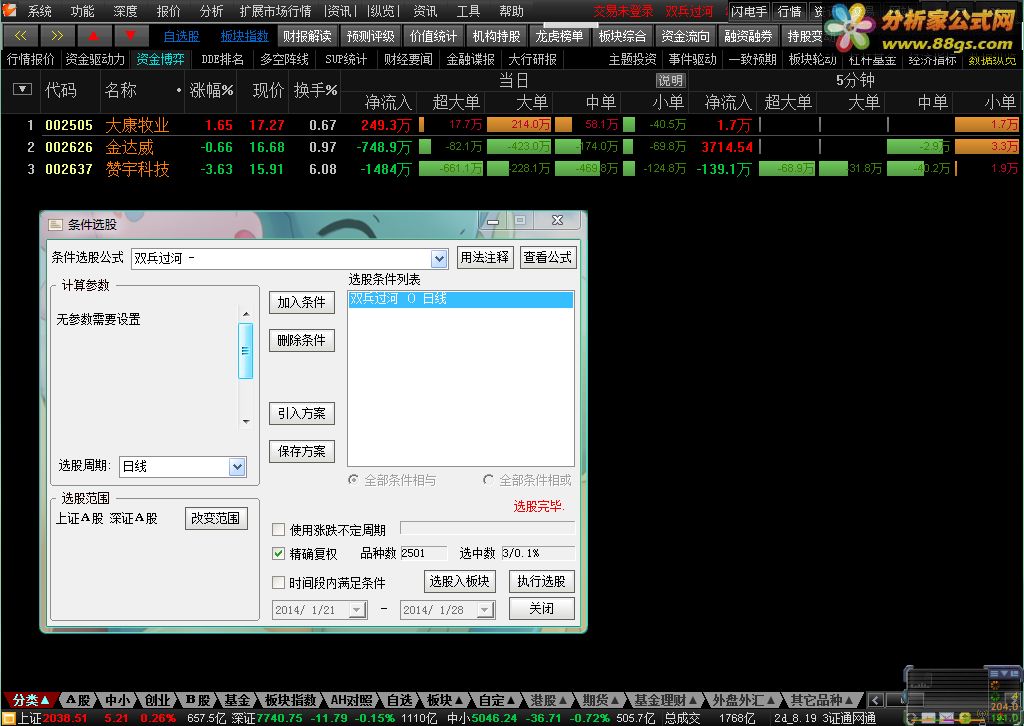Select 双兵过河 0 日线 in condition list
This screenshot has height=726, width=1024.
460,299
